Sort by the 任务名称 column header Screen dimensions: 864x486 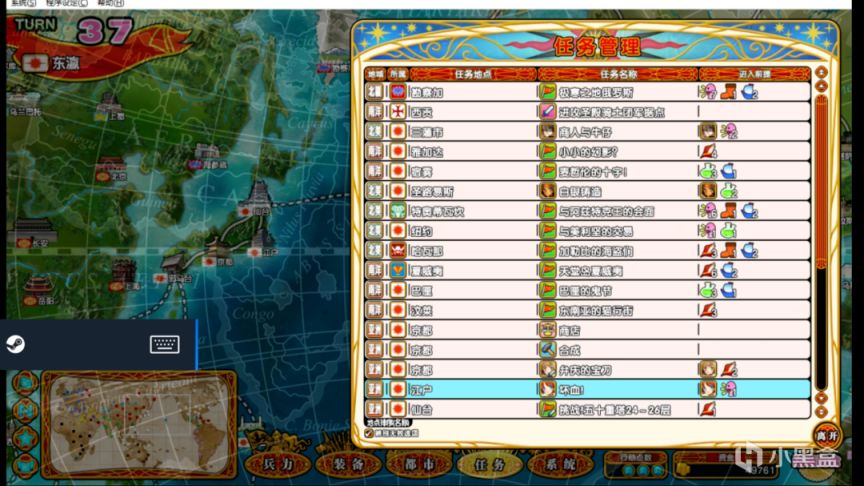[618, 74]
